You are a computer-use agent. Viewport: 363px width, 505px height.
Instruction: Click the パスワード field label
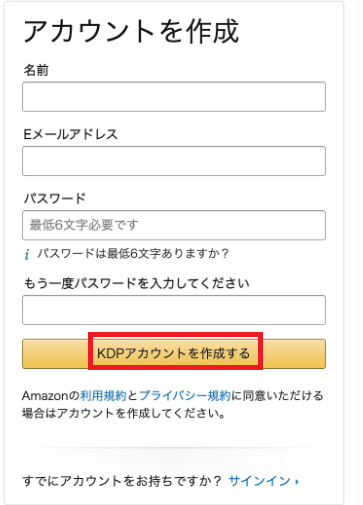[x=55, y=198]
